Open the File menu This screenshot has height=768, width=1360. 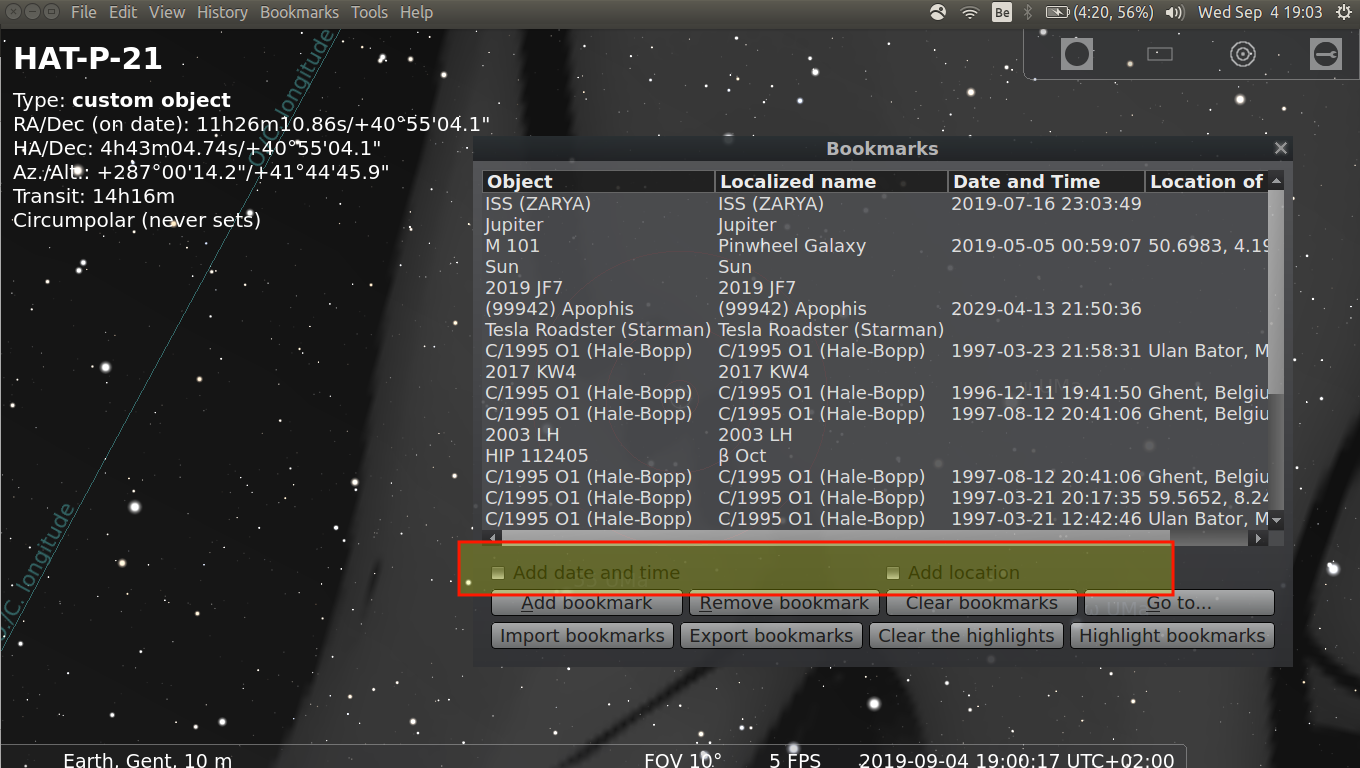84,12
